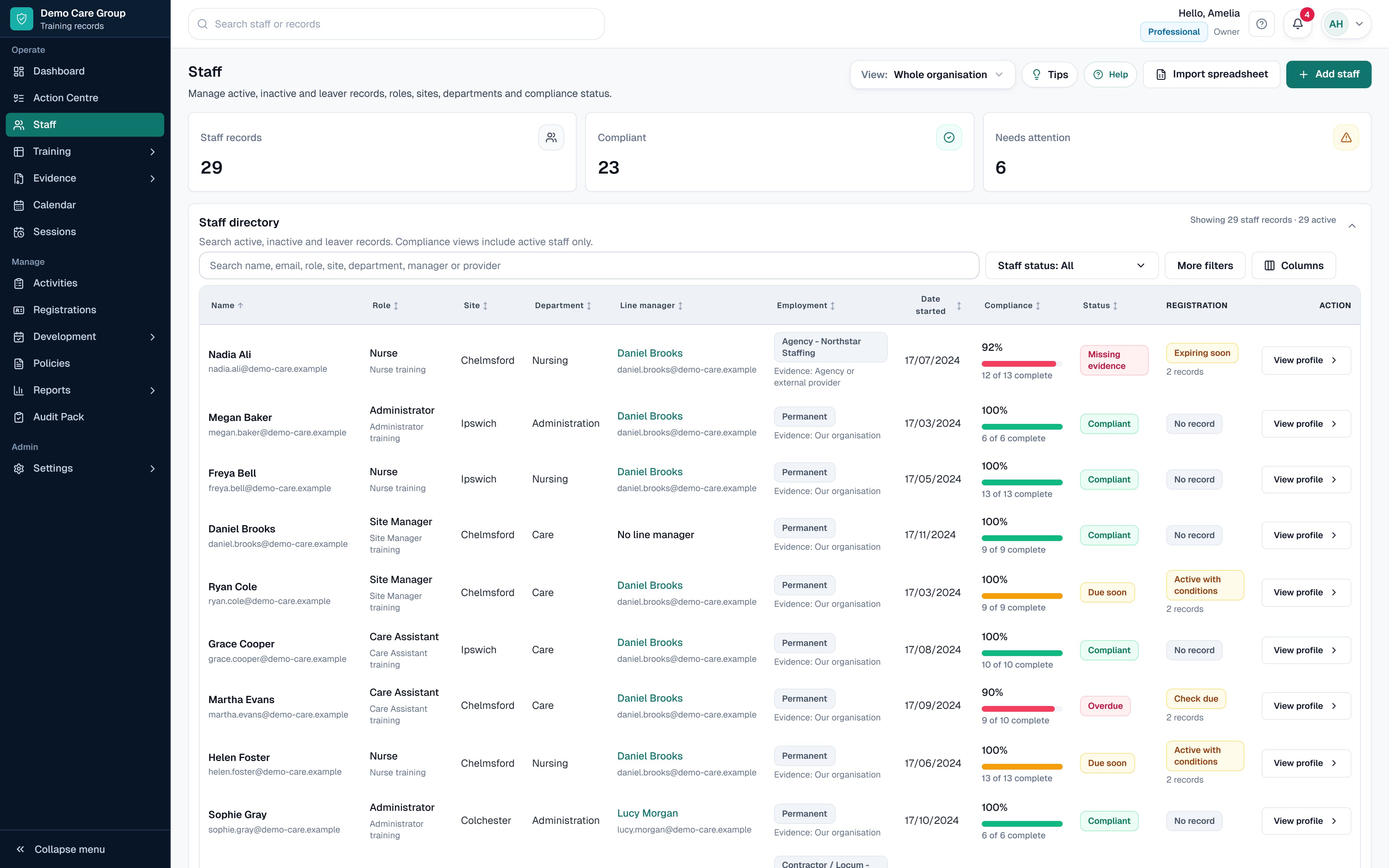
Task: Click Martha Evans's Check due registration badge
Action: (1195, 699)
